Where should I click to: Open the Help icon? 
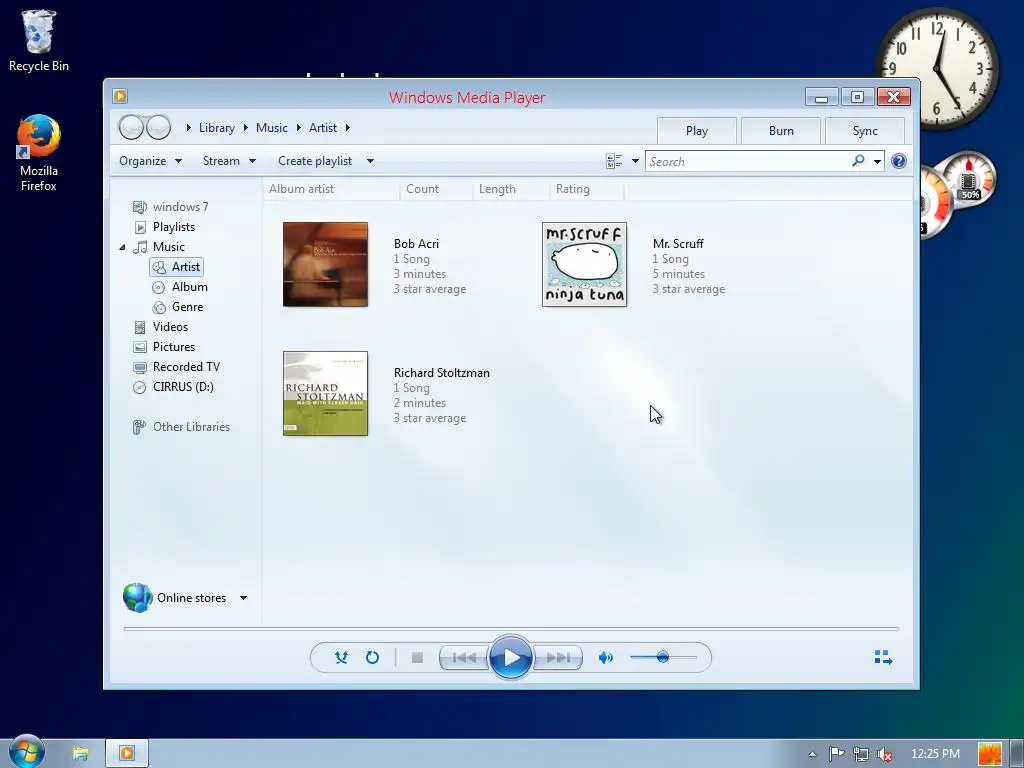click(x=899, y=161)
